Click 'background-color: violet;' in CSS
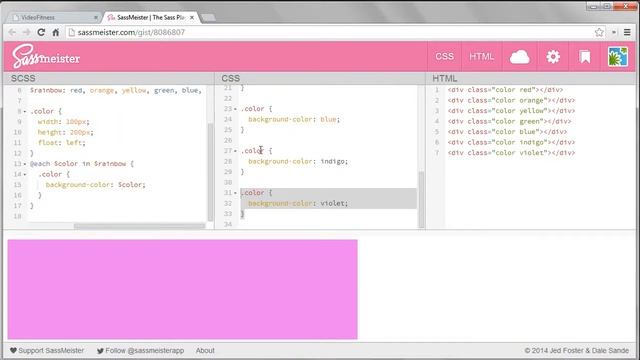640x360 pixels. pyautogui.click(x=298, y=203)
